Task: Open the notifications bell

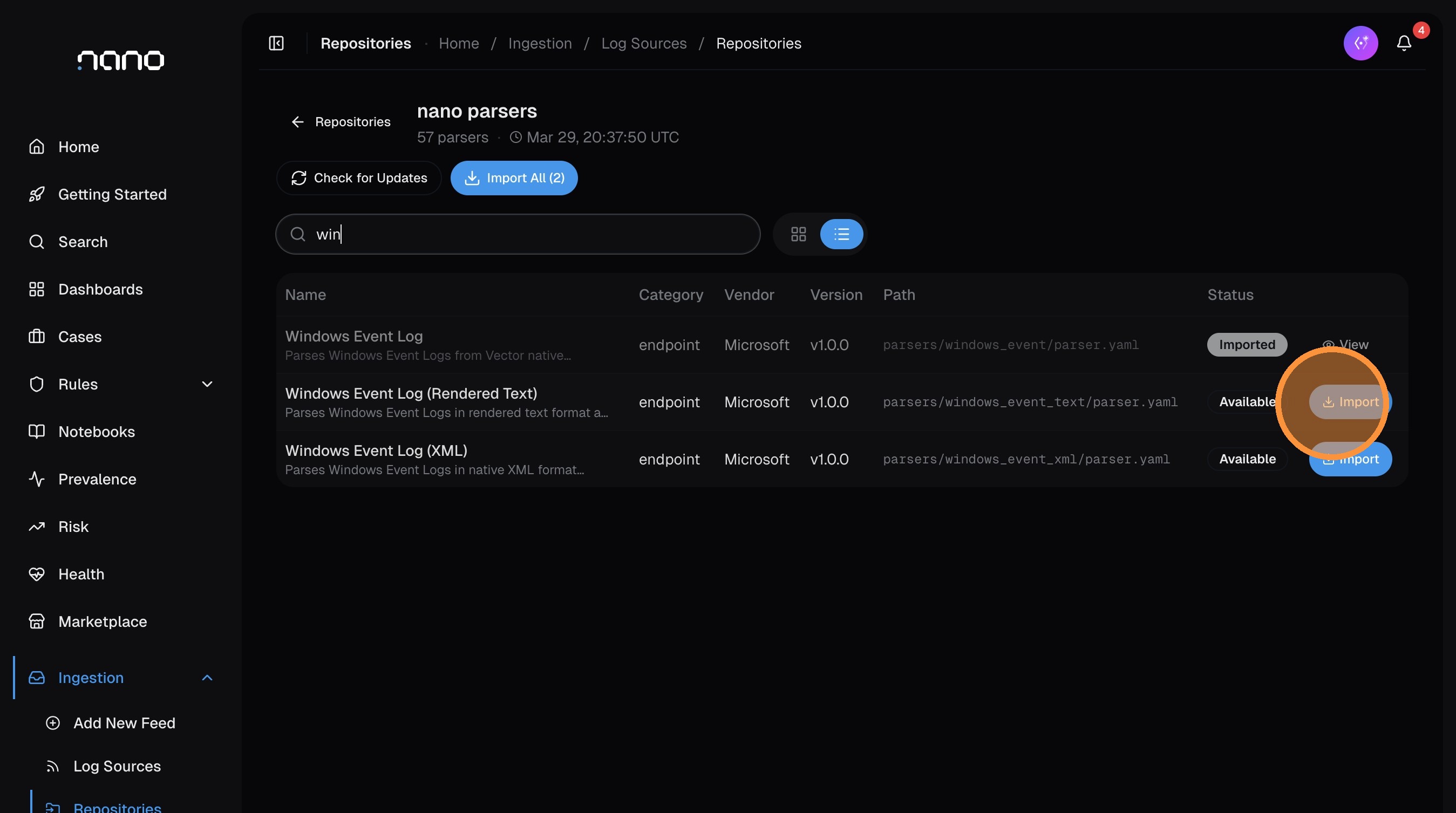Action: pos(1404,44)
